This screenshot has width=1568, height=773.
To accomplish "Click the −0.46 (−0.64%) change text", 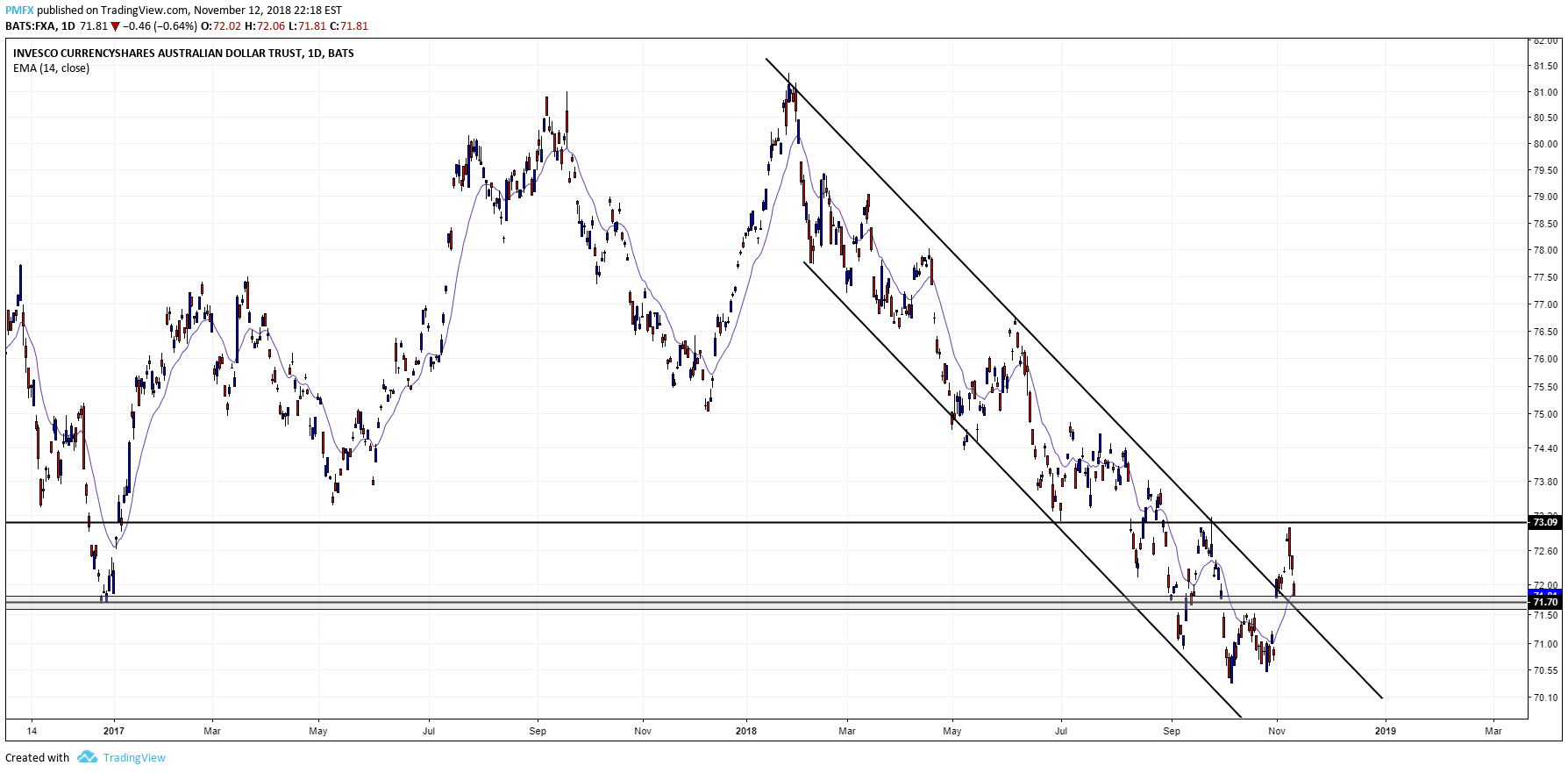I will point(160,26).
